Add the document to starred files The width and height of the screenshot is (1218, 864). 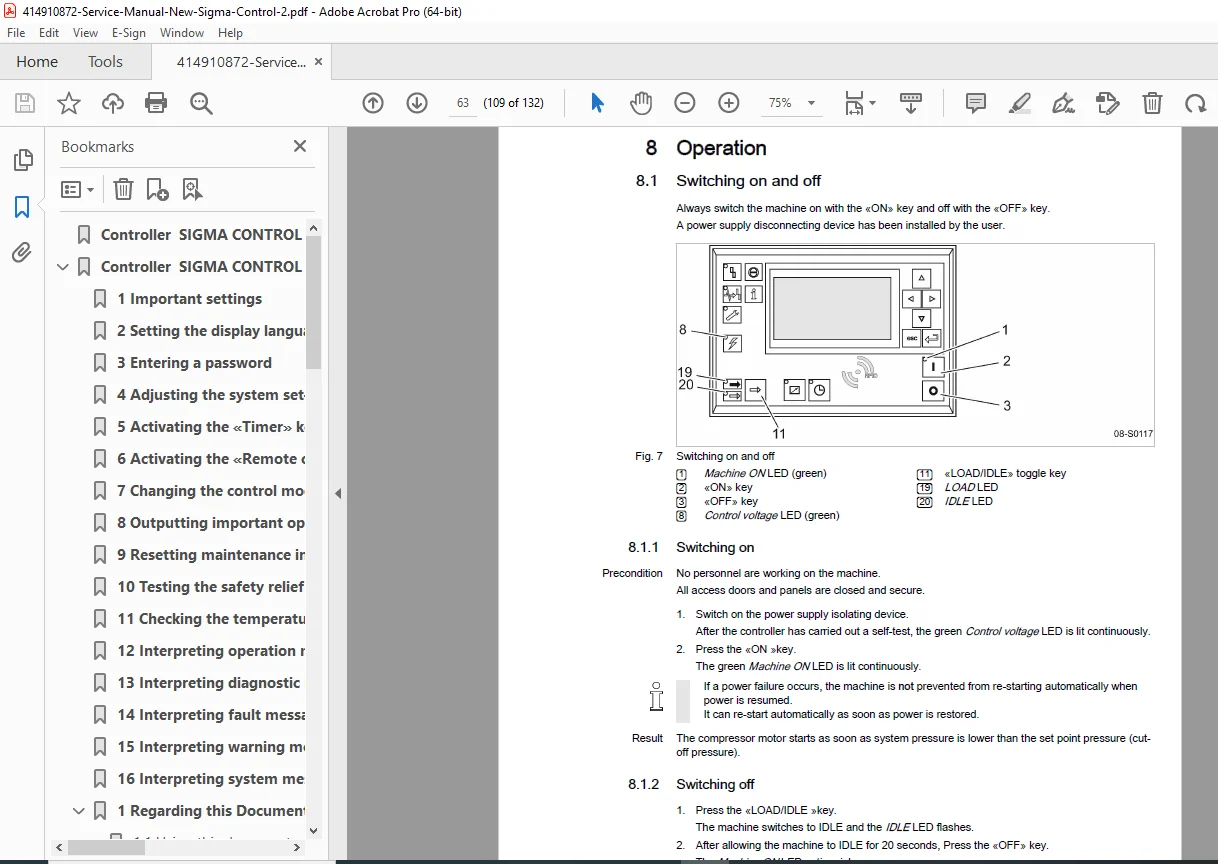tap(68, 103)
